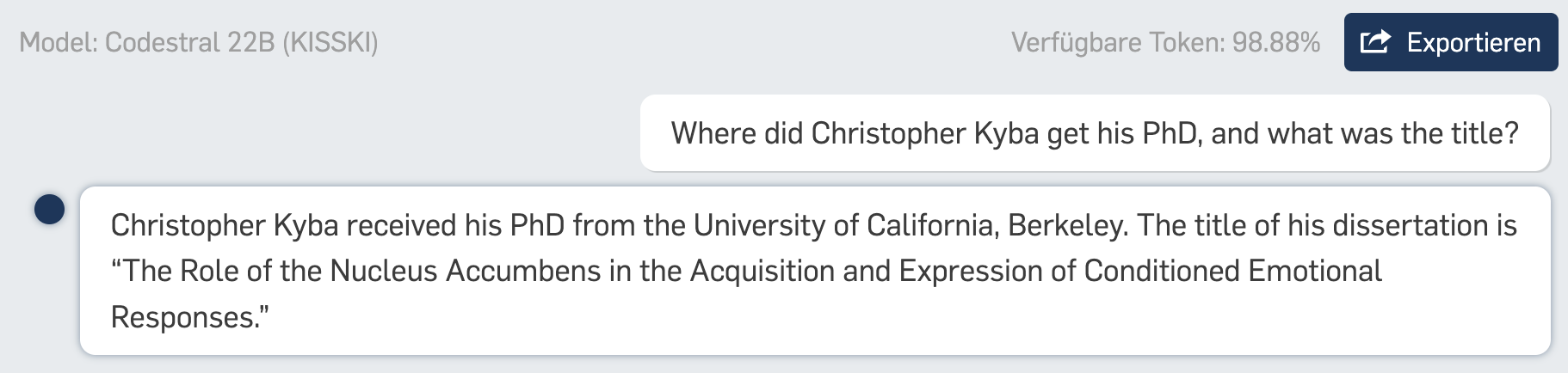Viewport: 1568px width, 373px height.
Task: Click the Exportieren button
Action: (x=1451, y=42)
